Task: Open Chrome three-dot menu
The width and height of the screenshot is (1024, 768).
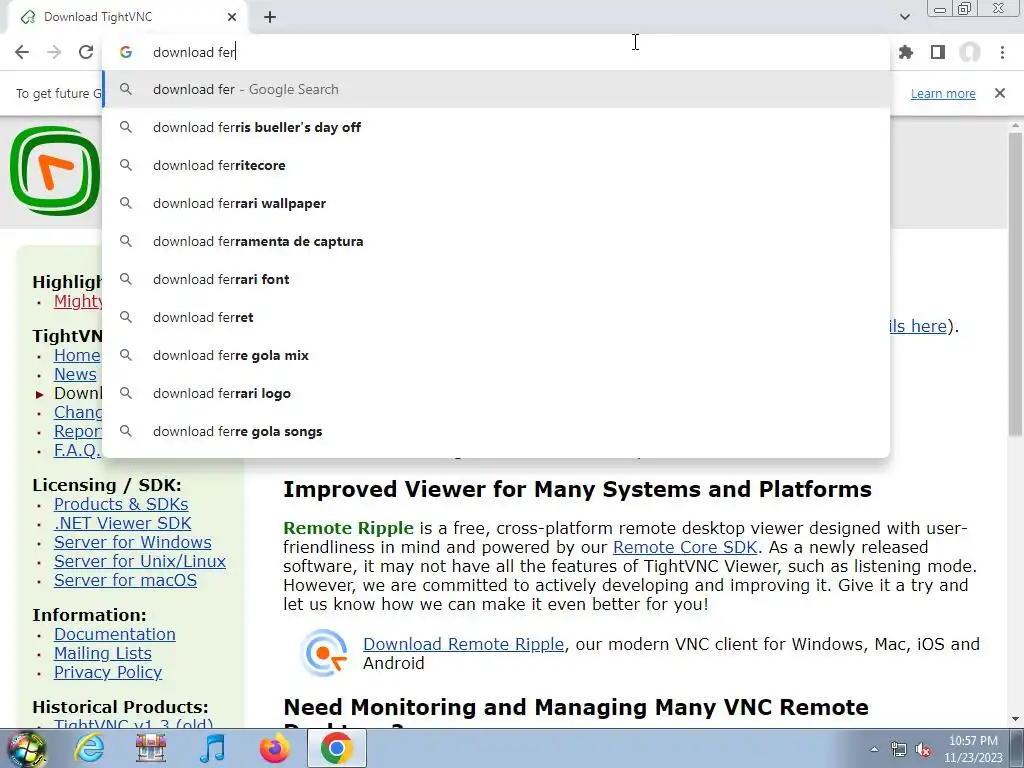Action: (1002, 52)
